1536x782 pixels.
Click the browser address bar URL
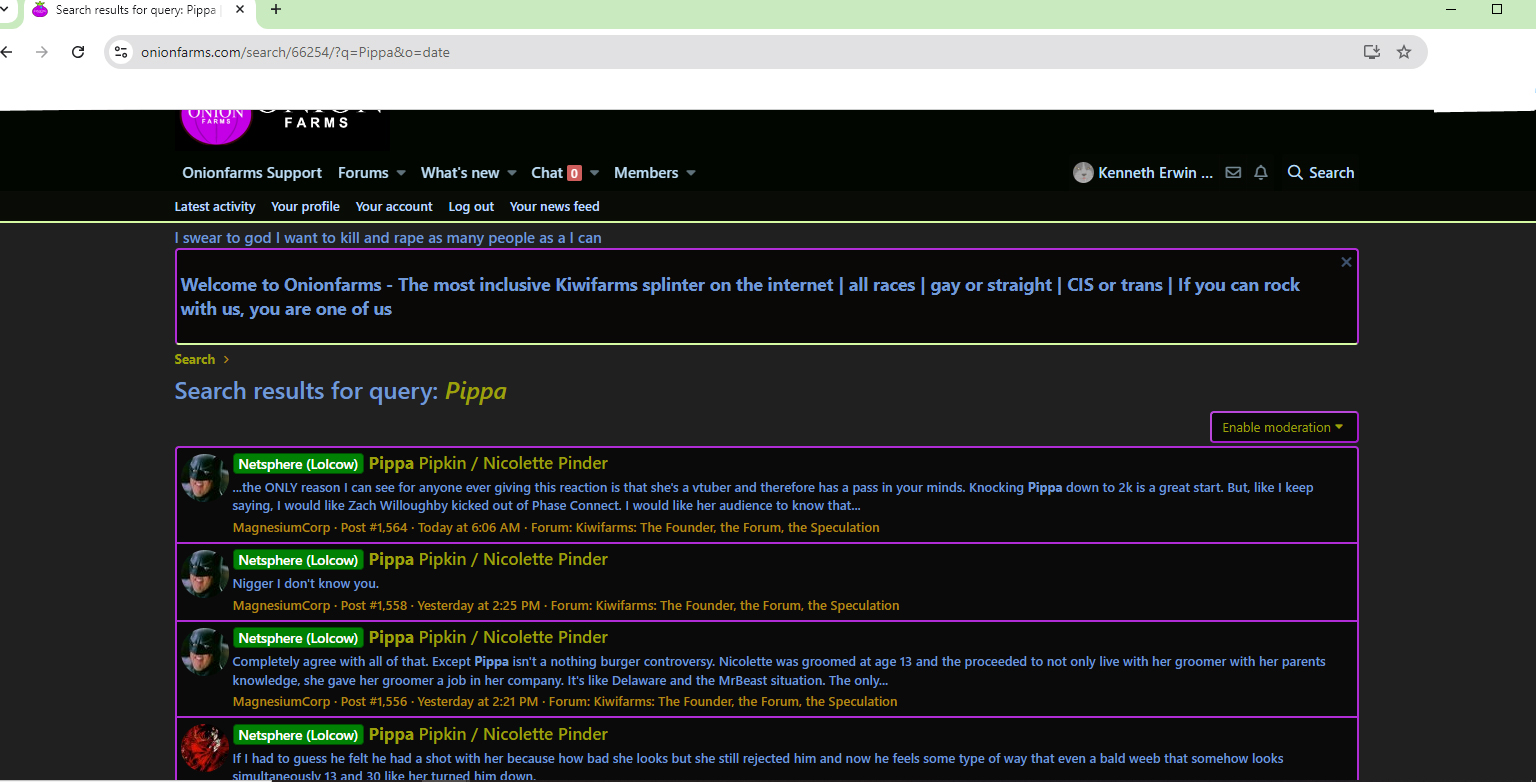[x=295, y=52]
